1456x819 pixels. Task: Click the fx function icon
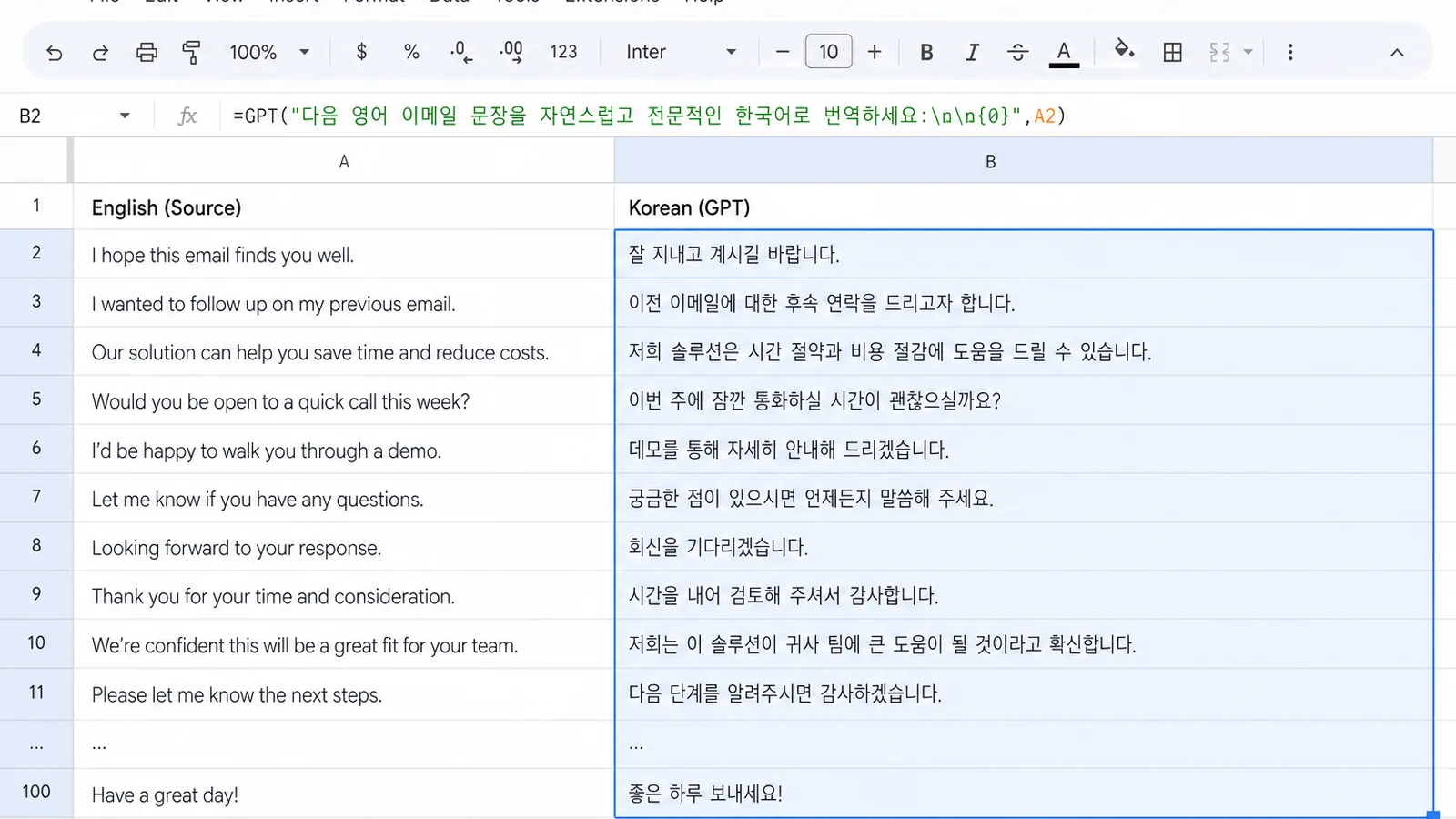point(187,116)
